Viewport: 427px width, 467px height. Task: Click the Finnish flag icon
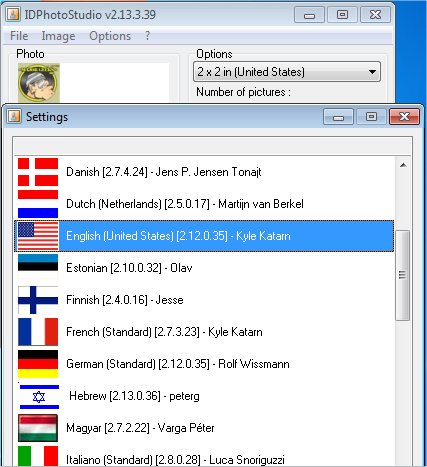(x=38, y=300)
